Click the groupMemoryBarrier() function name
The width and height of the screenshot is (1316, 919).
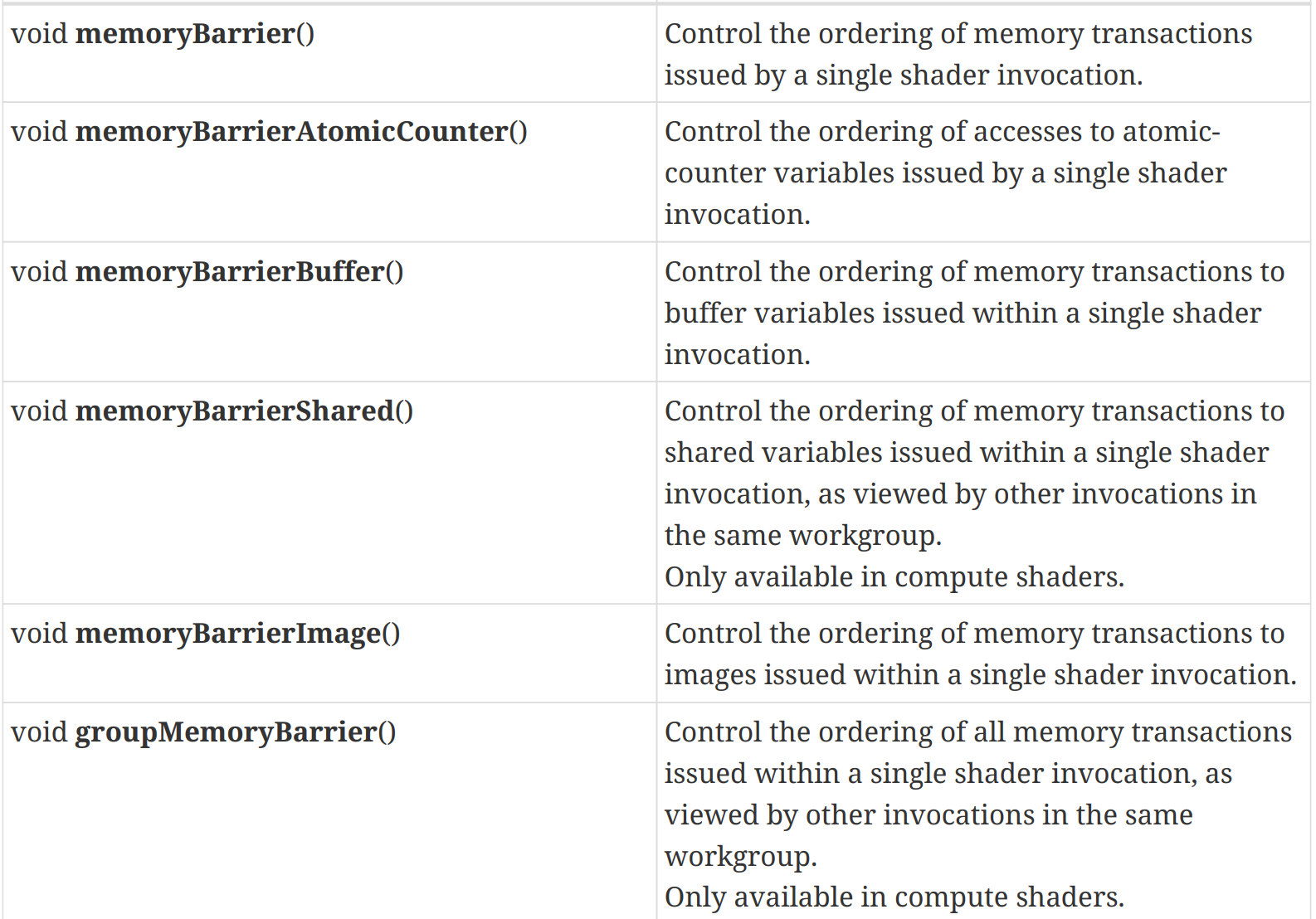[x=236, y=732]
